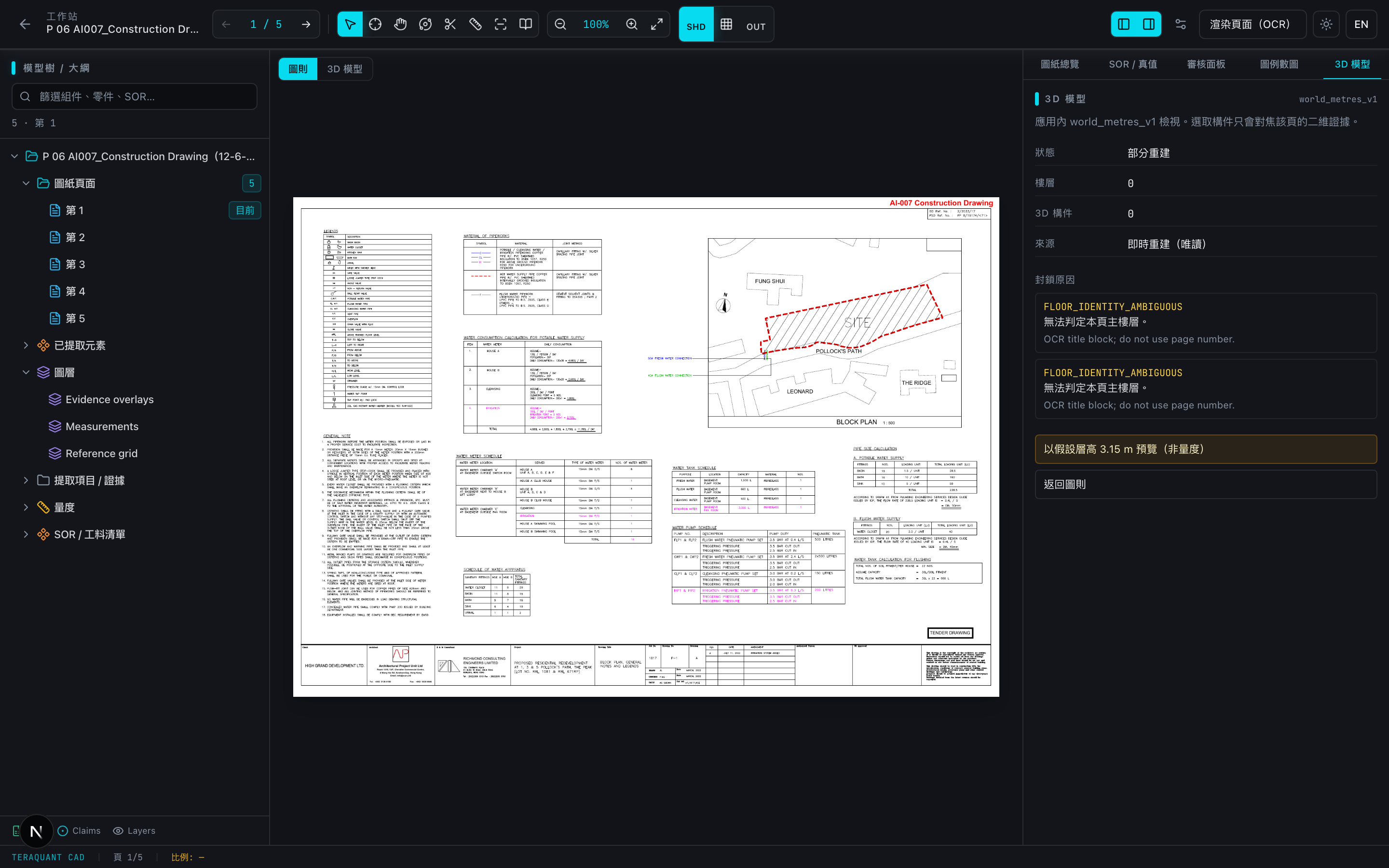The width and height of the screenshot is (1389, 868).
Task: Go back with the workstation arrow
Action: 25,24
